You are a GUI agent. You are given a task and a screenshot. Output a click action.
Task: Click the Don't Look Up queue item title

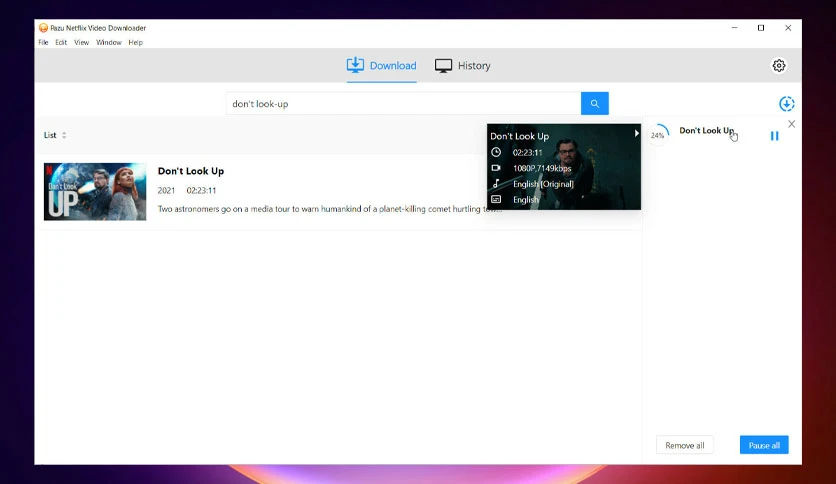706,131
